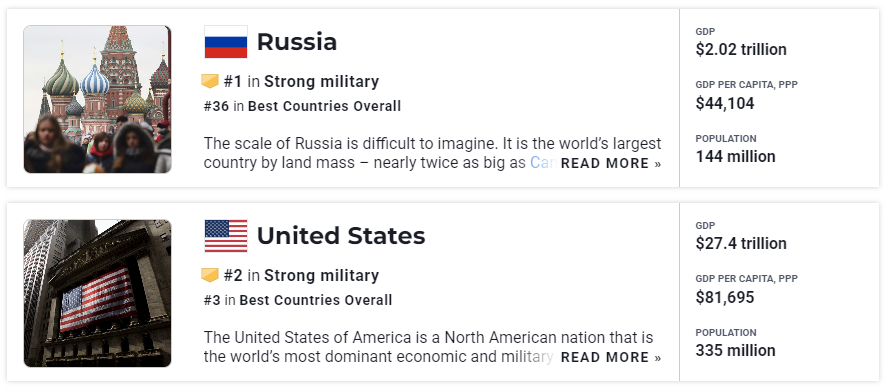Click the Russia description paragraph text
The image size is (889, 392).
click(432, 153)
